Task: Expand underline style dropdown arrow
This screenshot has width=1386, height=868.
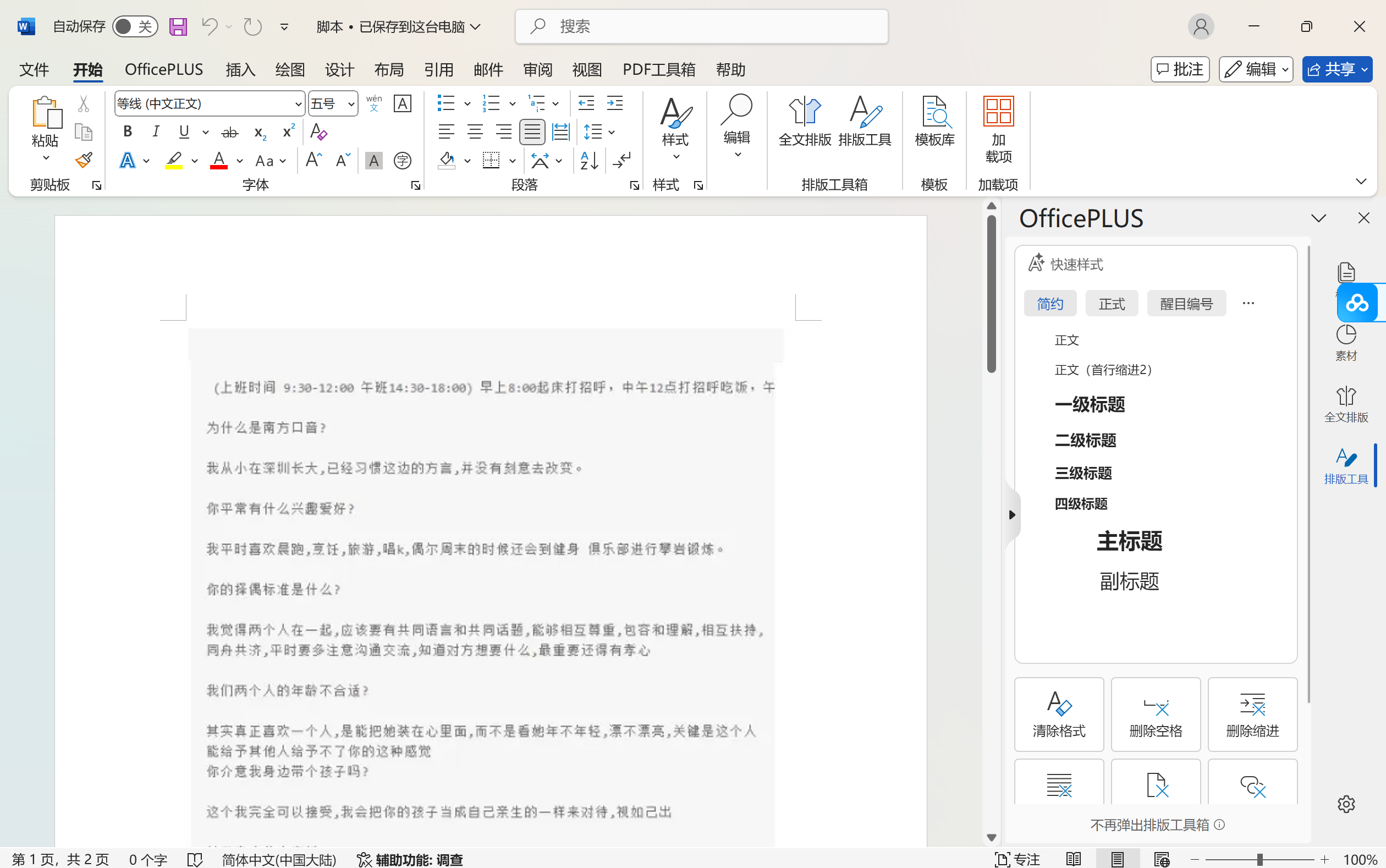Action: tap(206, 132)
